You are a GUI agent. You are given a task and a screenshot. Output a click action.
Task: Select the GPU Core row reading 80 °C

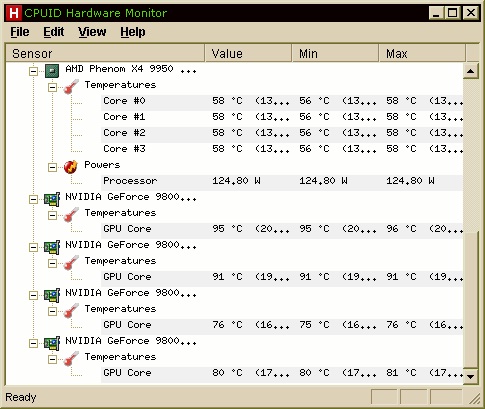pyautogui.click(x=282, y=374)
